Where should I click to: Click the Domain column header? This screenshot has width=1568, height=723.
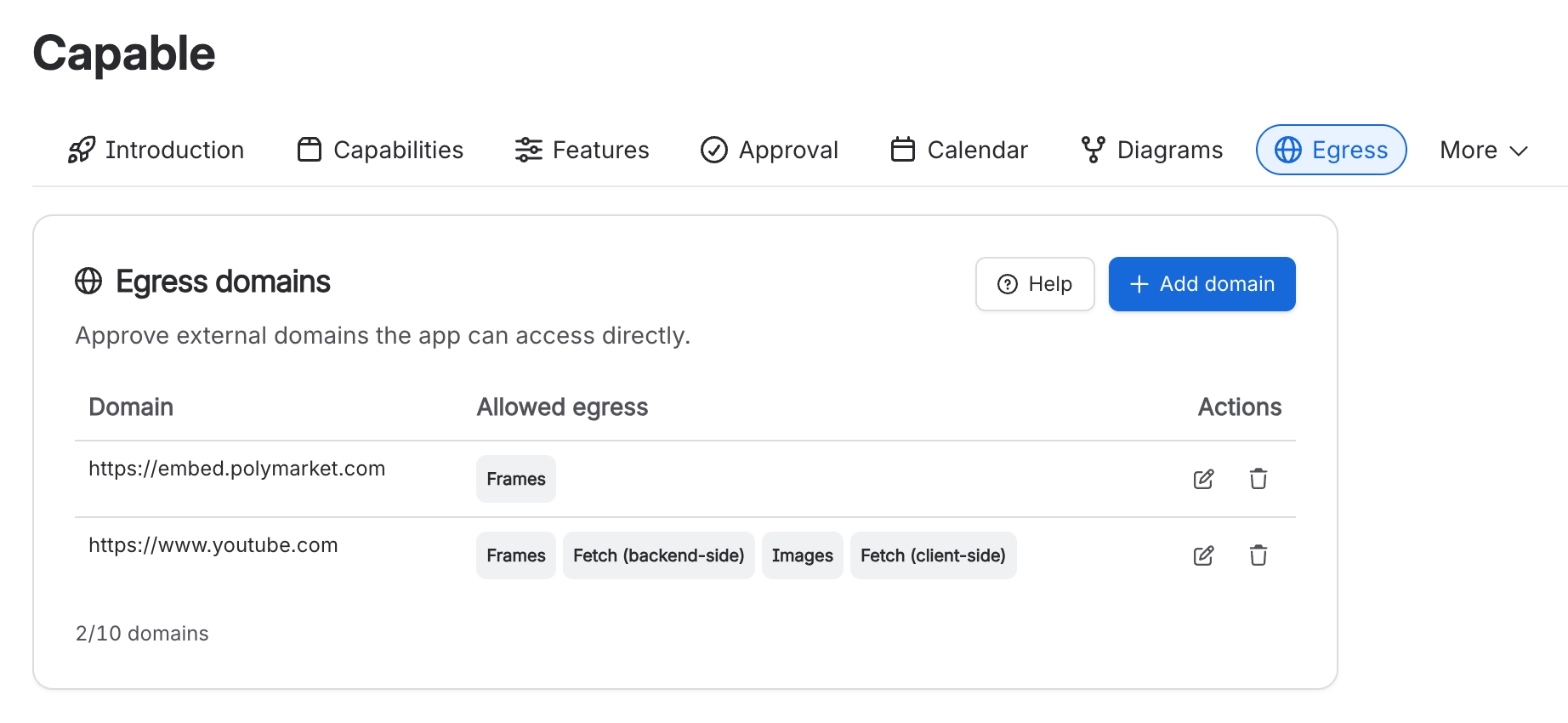(x=131, y=407)
